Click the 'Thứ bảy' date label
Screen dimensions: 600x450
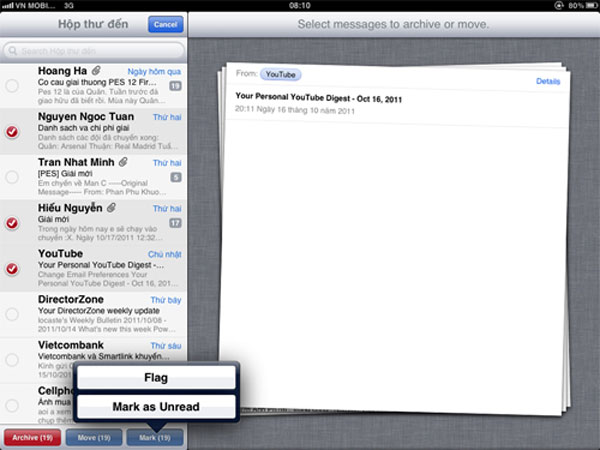click(166, 300)
